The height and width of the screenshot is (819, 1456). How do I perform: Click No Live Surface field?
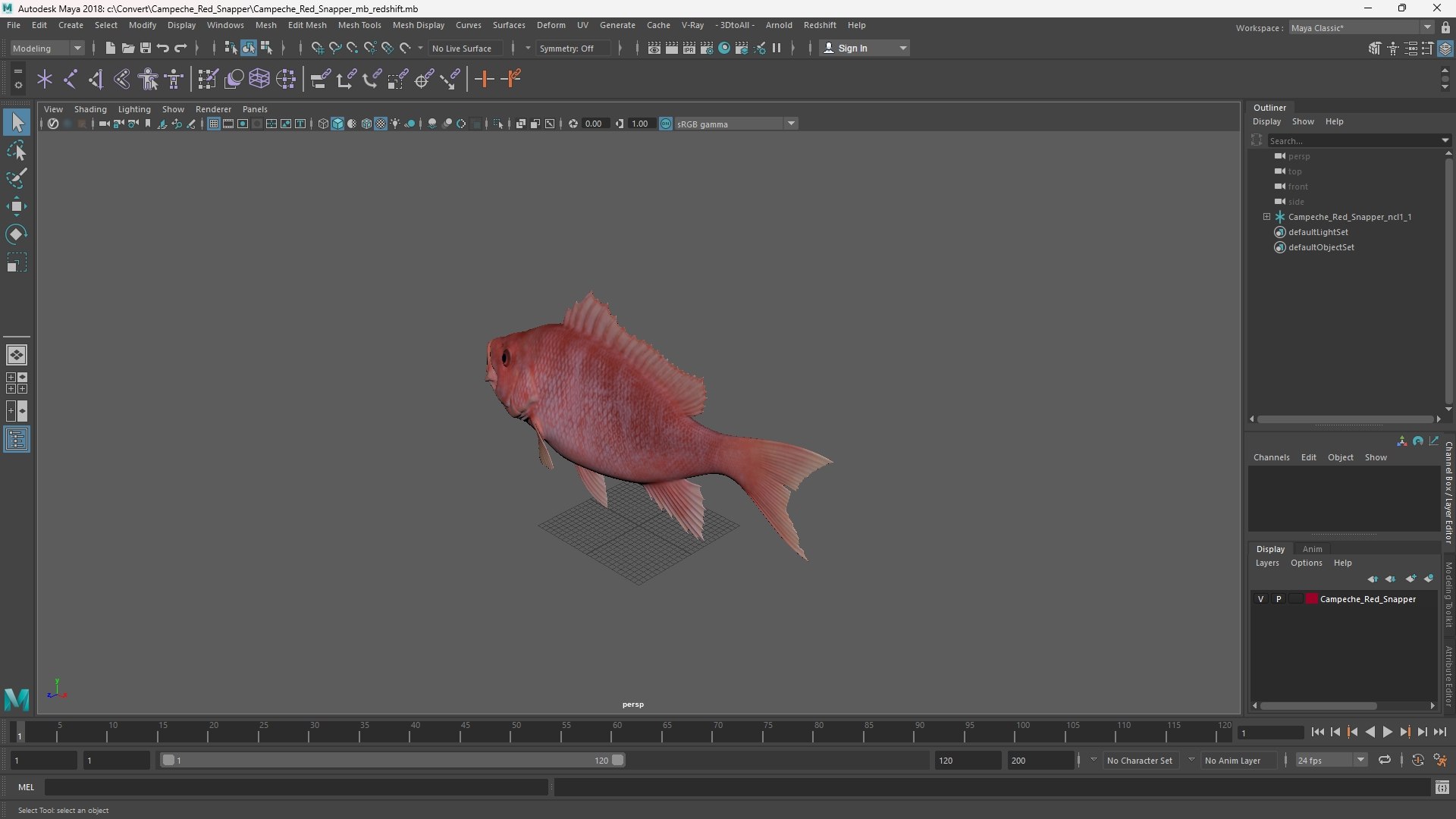pyautogui.click(x=464, y=48)
